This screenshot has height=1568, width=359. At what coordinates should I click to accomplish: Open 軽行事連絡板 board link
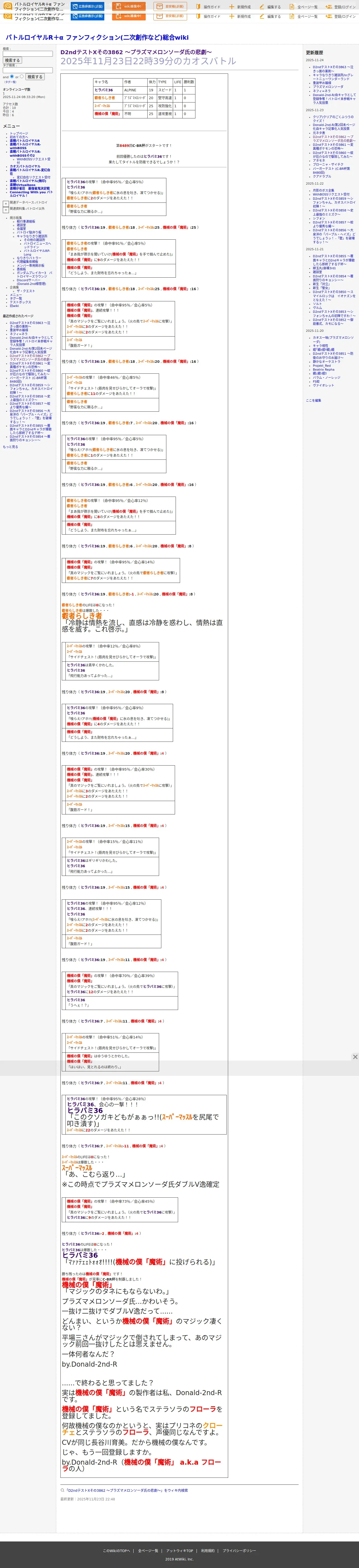pos(26,221)
